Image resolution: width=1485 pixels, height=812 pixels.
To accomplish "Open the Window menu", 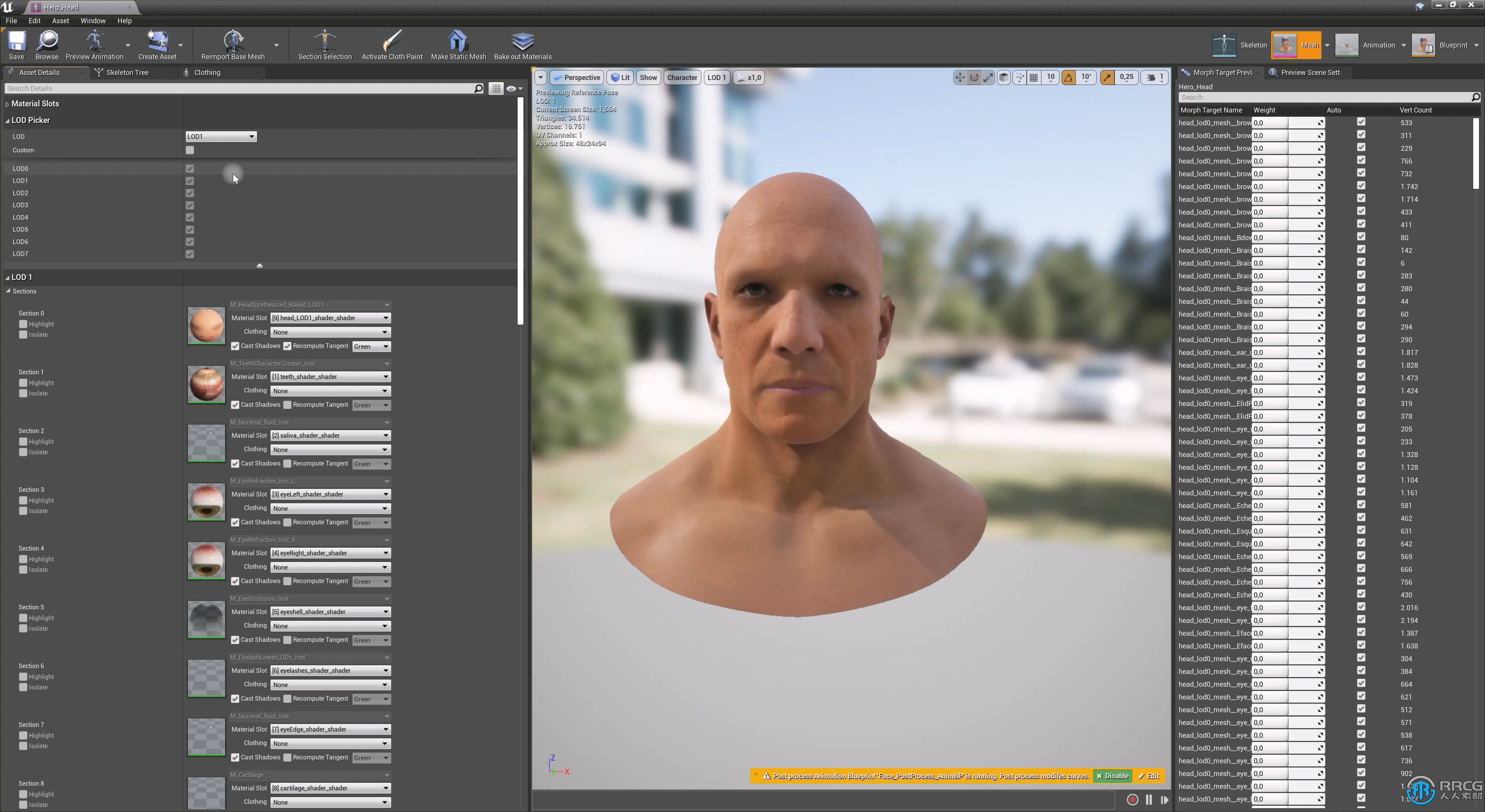I will tap(93, 21).
